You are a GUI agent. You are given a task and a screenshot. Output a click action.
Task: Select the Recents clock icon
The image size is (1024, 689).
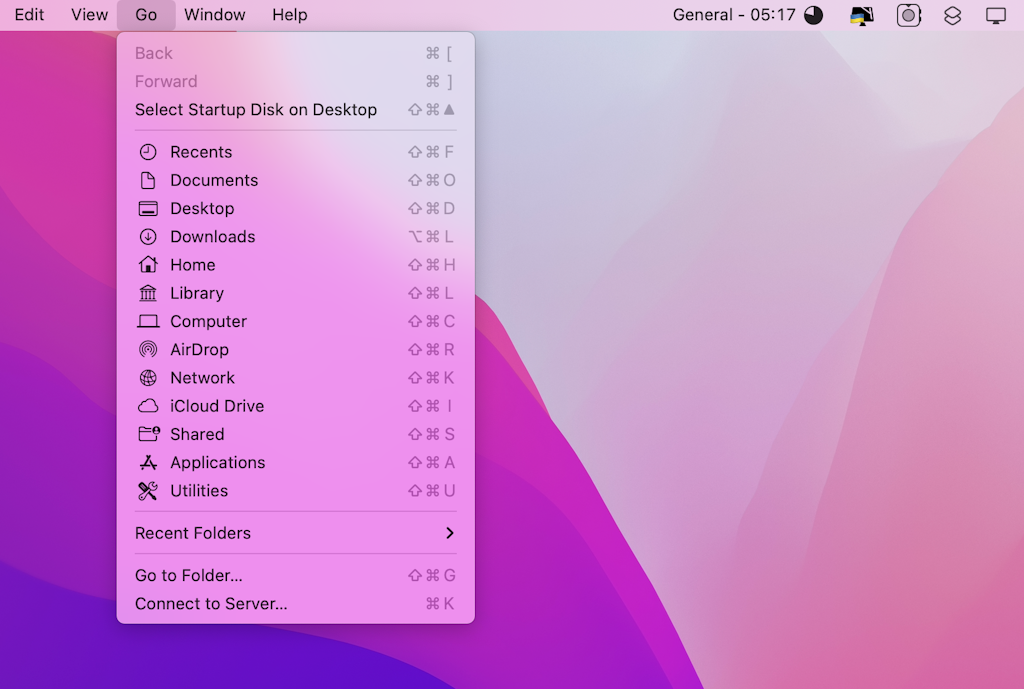[148, 151]
